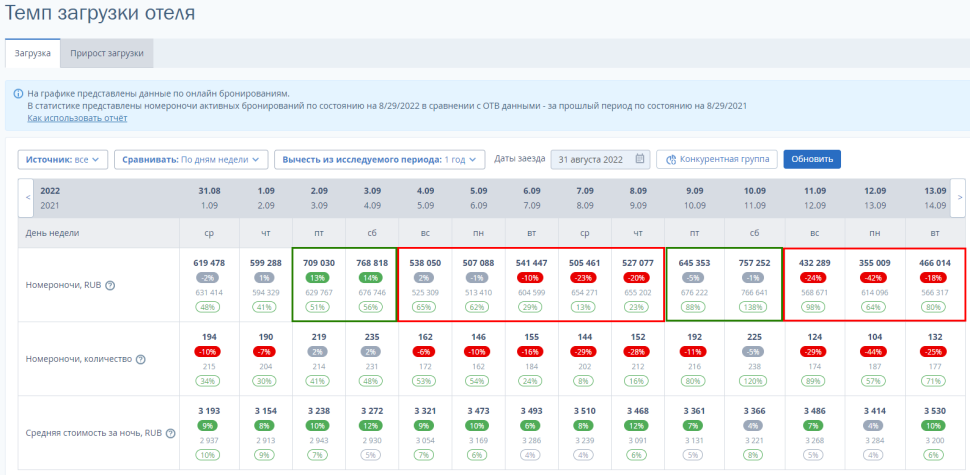
Task: Click average rate value 3 193
Action: (x=209, y=411)
